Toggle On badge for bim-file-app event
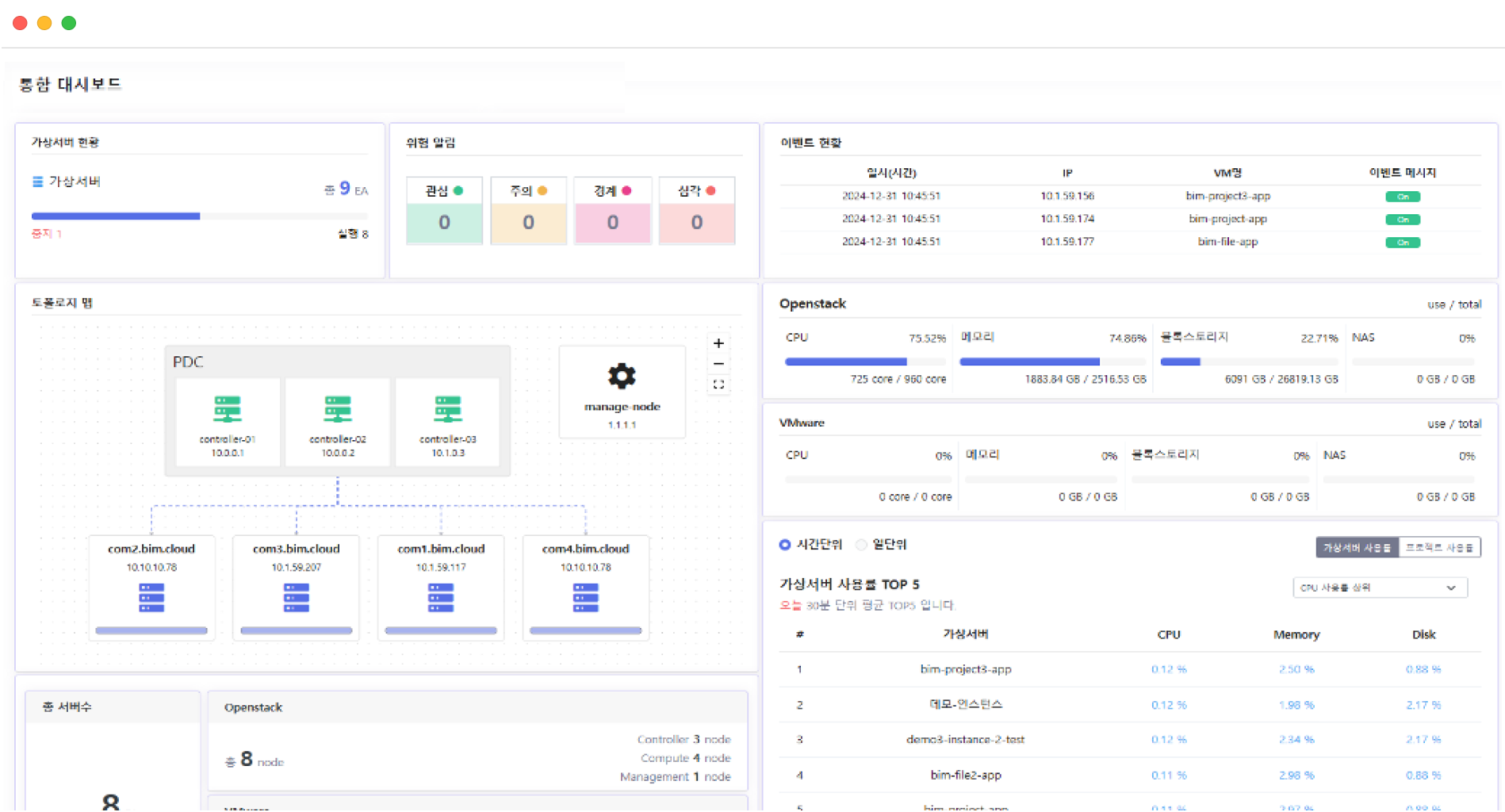Viewport: 1505px width, 812px height. pyautogui.click(x=1403, y=243)
